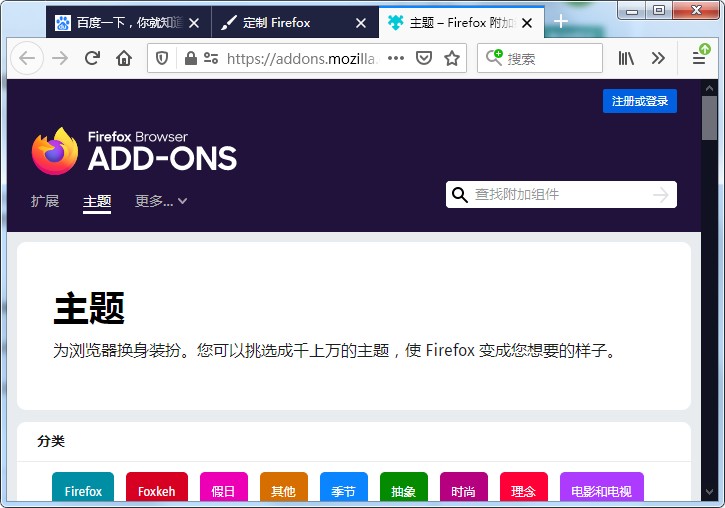Open the 电影和电视 category
The width and height of the screenshot is (725, 508).
tap(602, 488)
